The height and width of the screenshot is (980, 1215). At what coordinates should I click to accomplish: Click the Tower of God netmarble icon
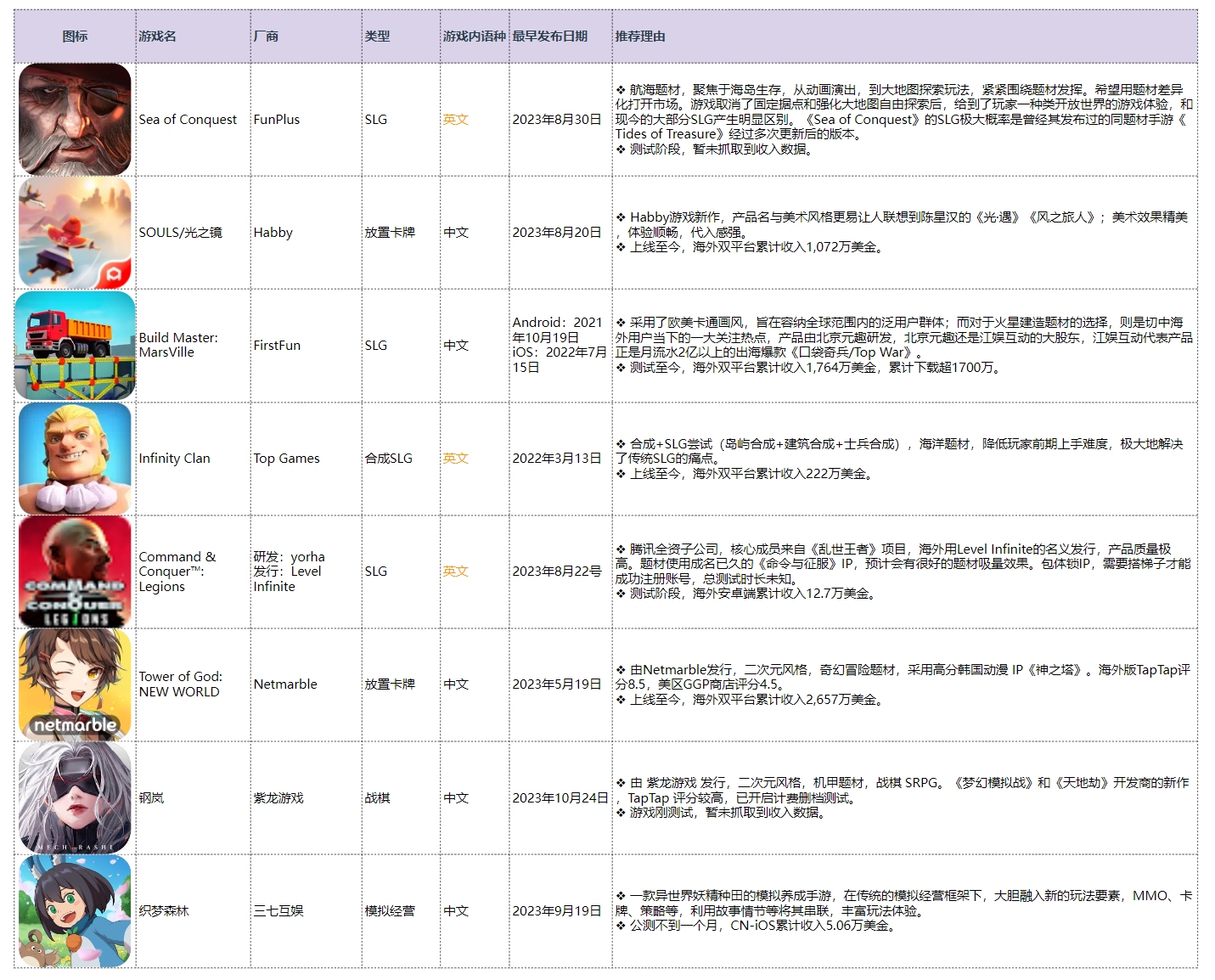pyautogui.click(x=75, y=684)
